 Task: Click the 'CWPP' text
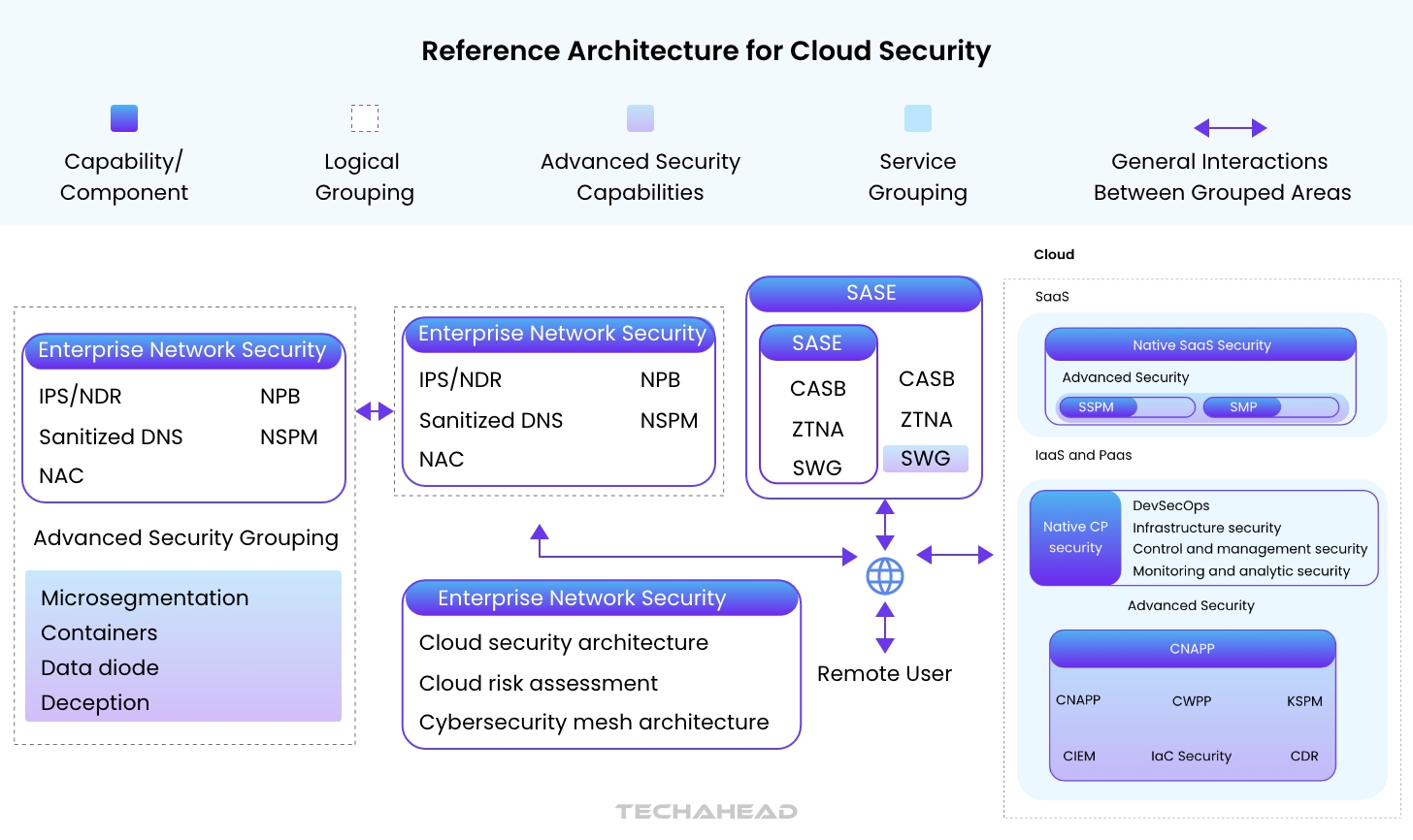pos(1192,701)
